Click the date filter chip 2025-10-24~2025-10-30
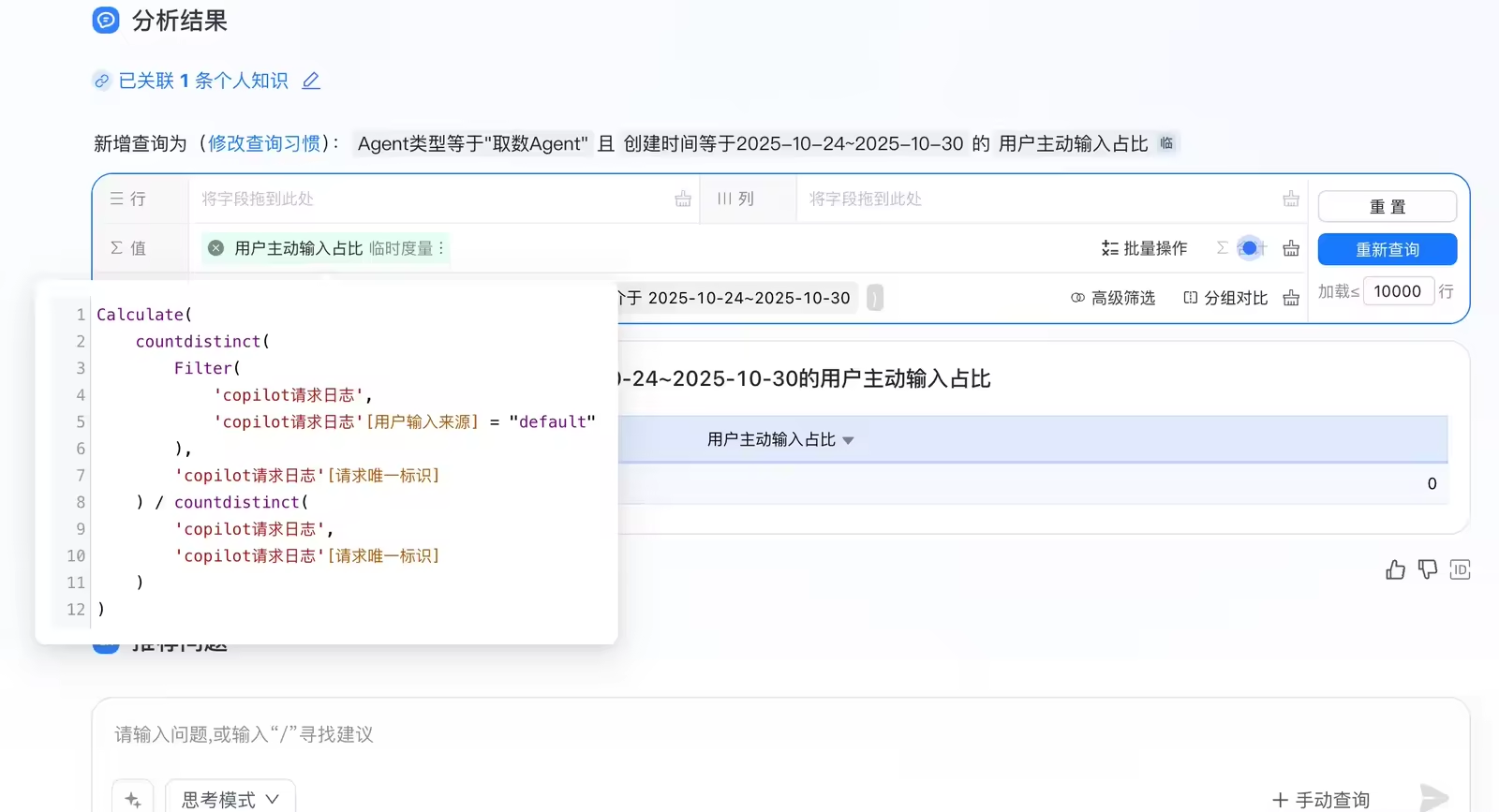 [x=738, y=298]
